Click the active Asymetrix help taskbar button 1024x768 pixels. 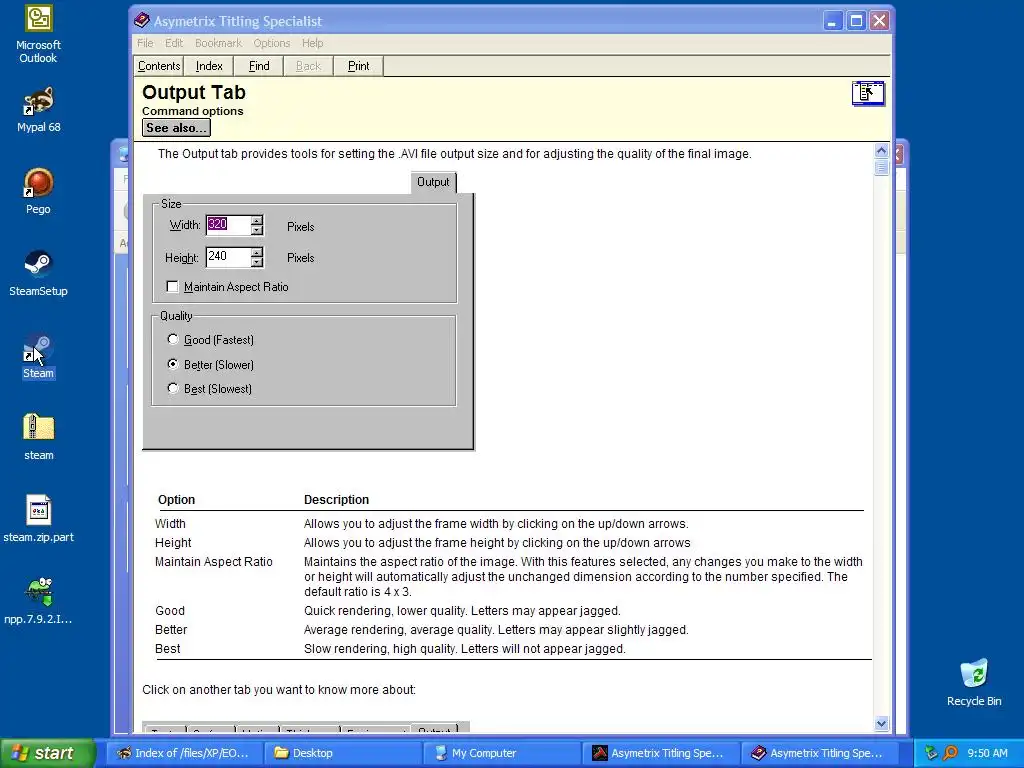(x=822, y=753)
